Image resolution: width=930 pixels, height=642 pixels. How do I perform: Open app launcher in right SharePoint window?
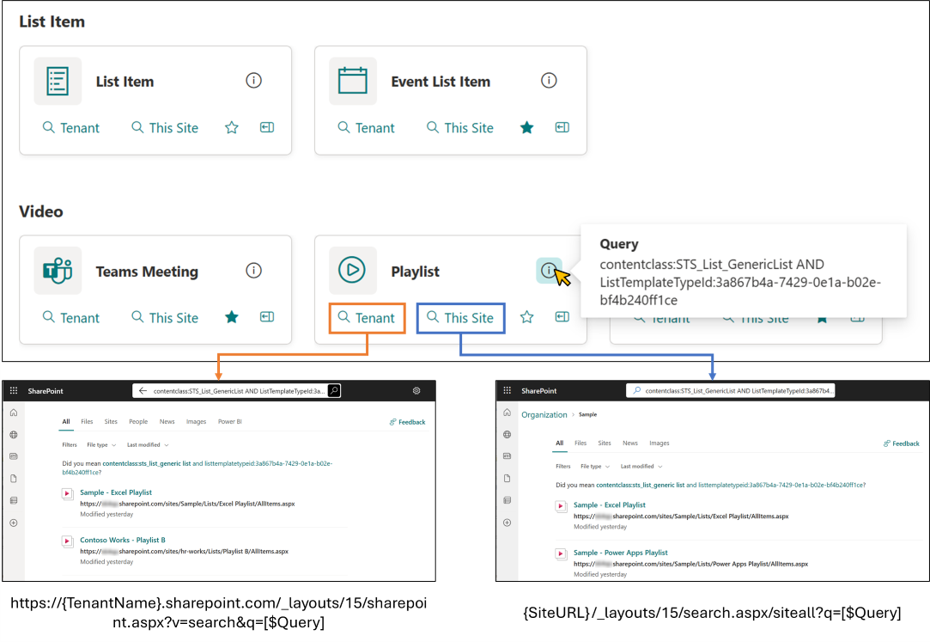pyautogui.click(x=507, y=390)
